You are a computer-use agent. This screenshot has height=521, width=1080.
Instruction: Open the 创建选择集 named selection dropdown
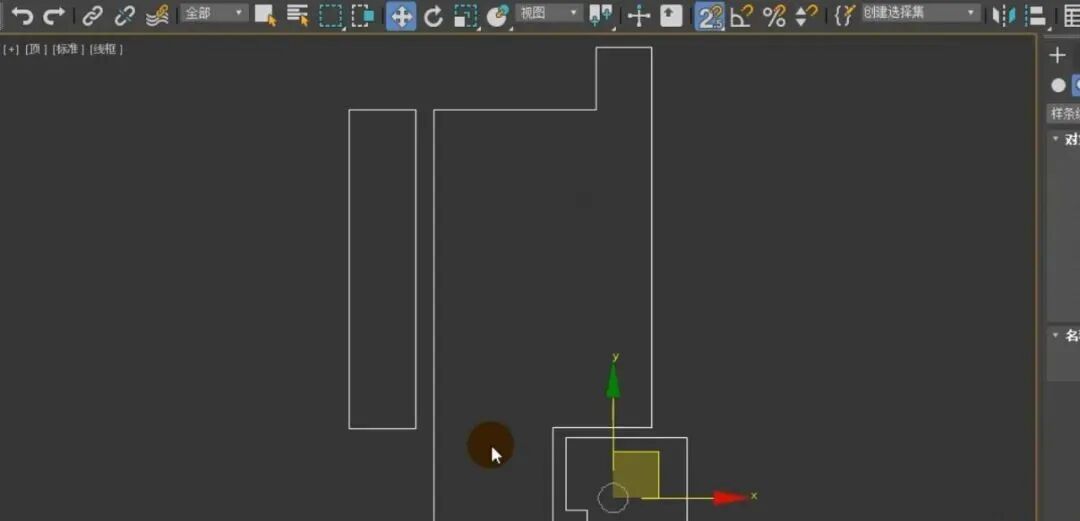pyautogui.click(x=921, y=13)
